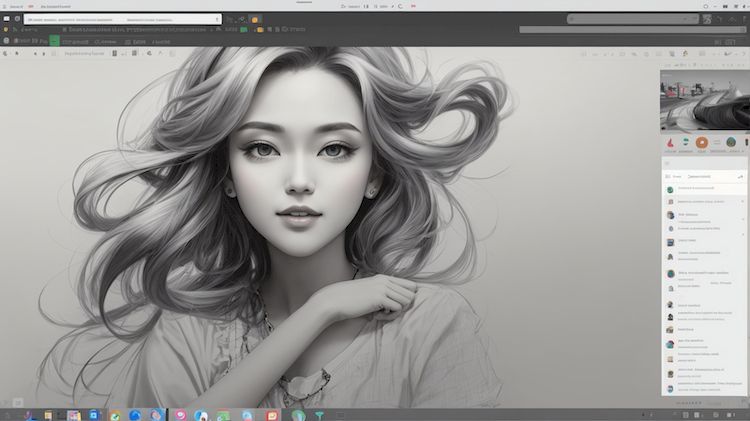Open the blue square store icon in the taskbar
The height and width of the screenshot is (421, 750).
pyautogui.click(x=94, y=415)
